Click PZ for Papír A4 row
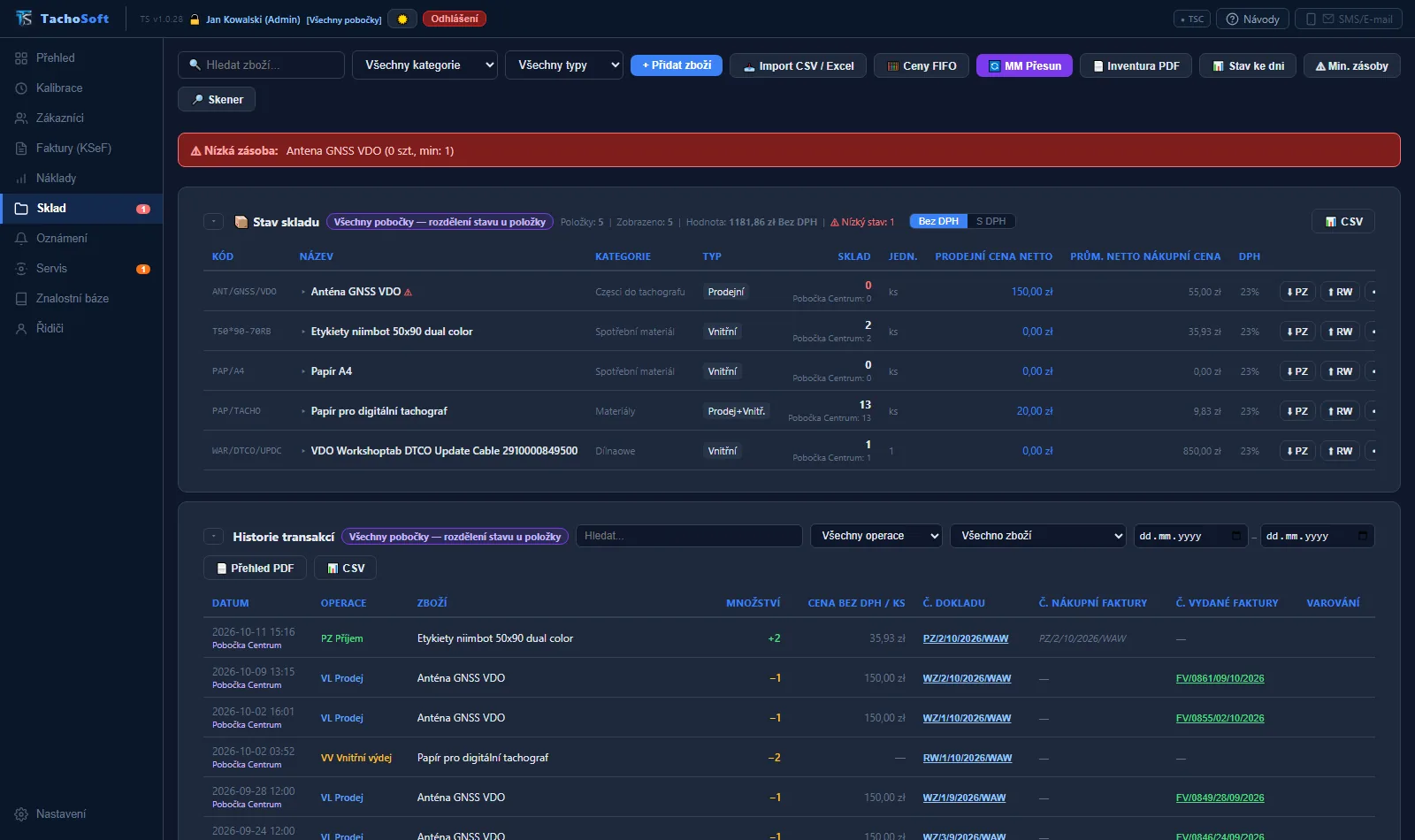The width and height of the screenshot is (1415, 840). click(x=1297, y=371)
